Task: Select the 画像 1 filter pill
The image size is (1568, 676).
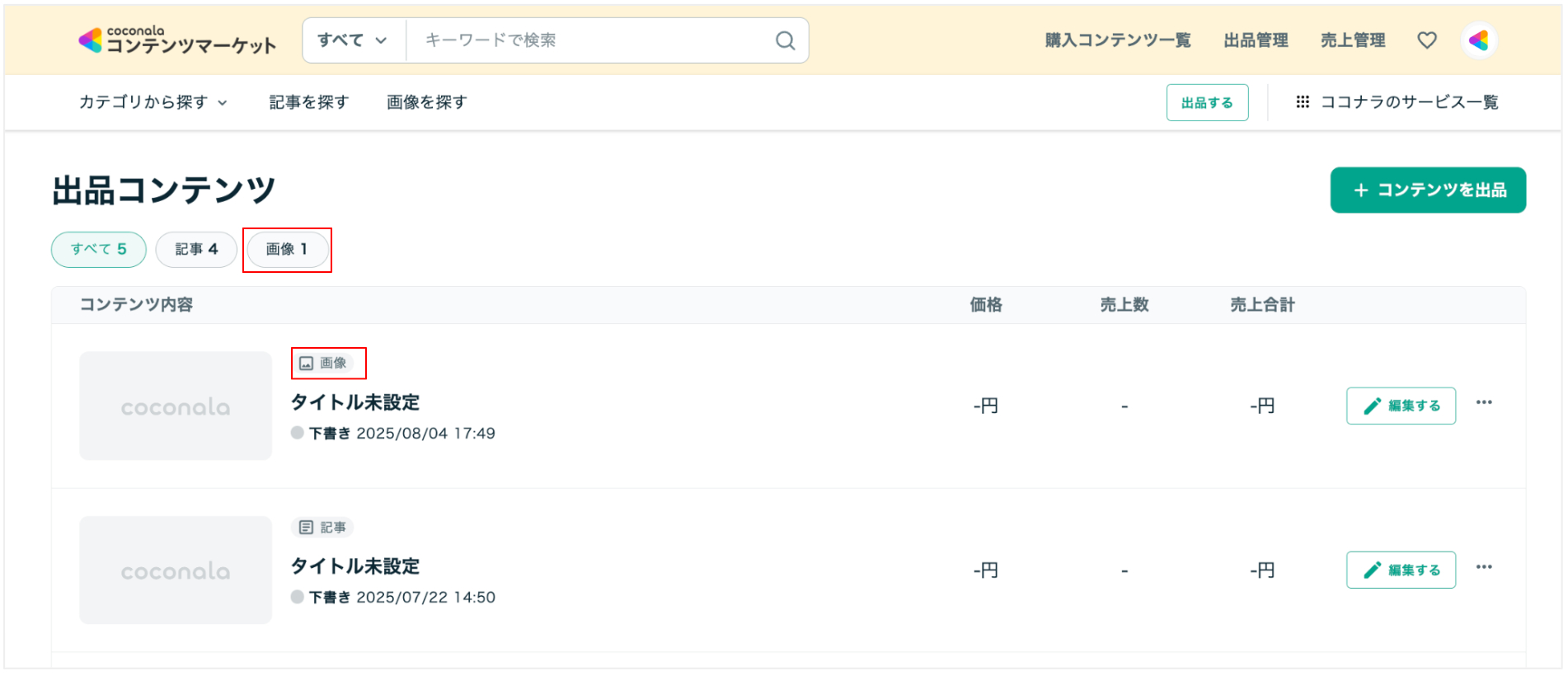Action: [x=287, y=249]
